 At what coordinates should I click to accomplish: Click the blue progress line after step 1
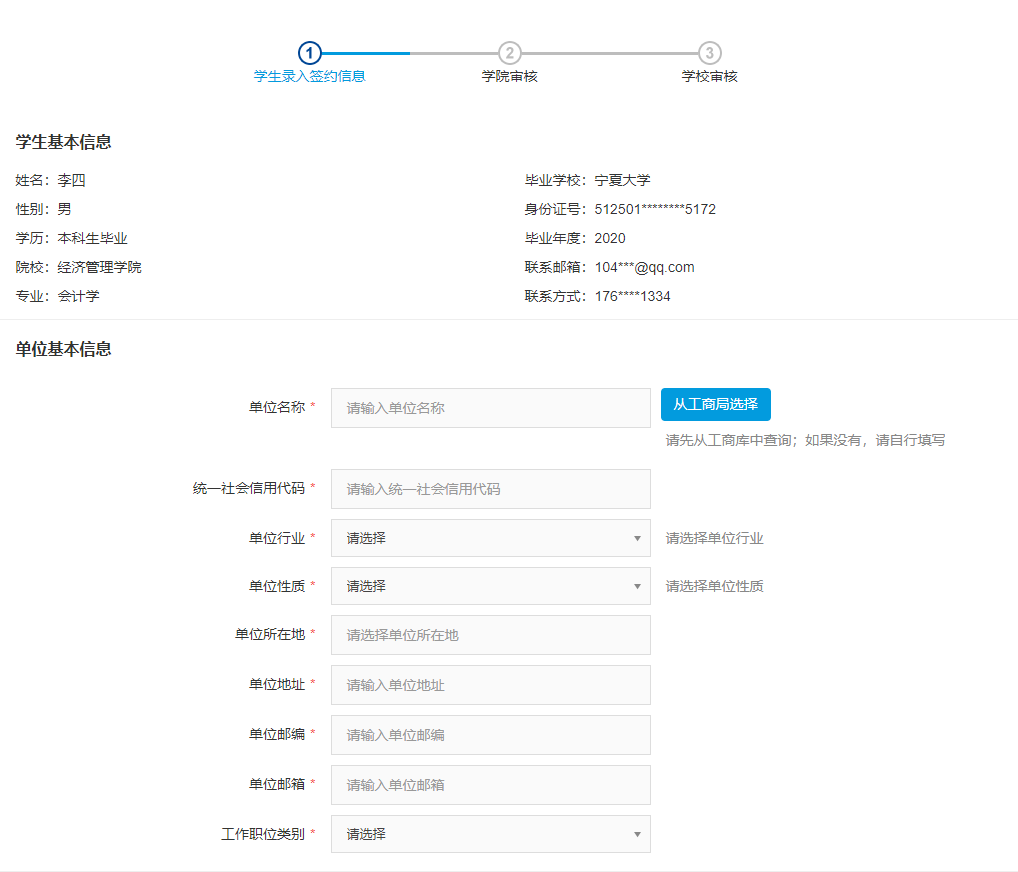click(366, 53)
